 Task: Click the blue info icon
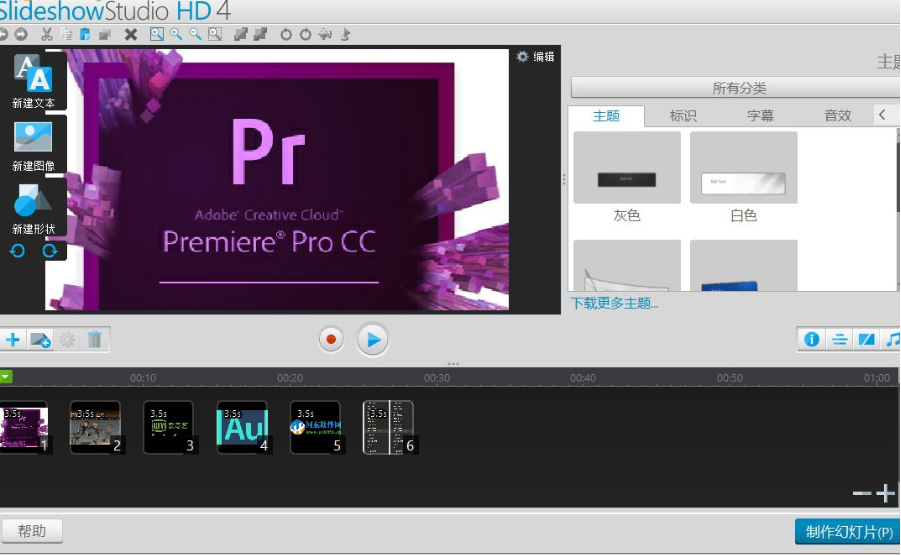(811, 340)
